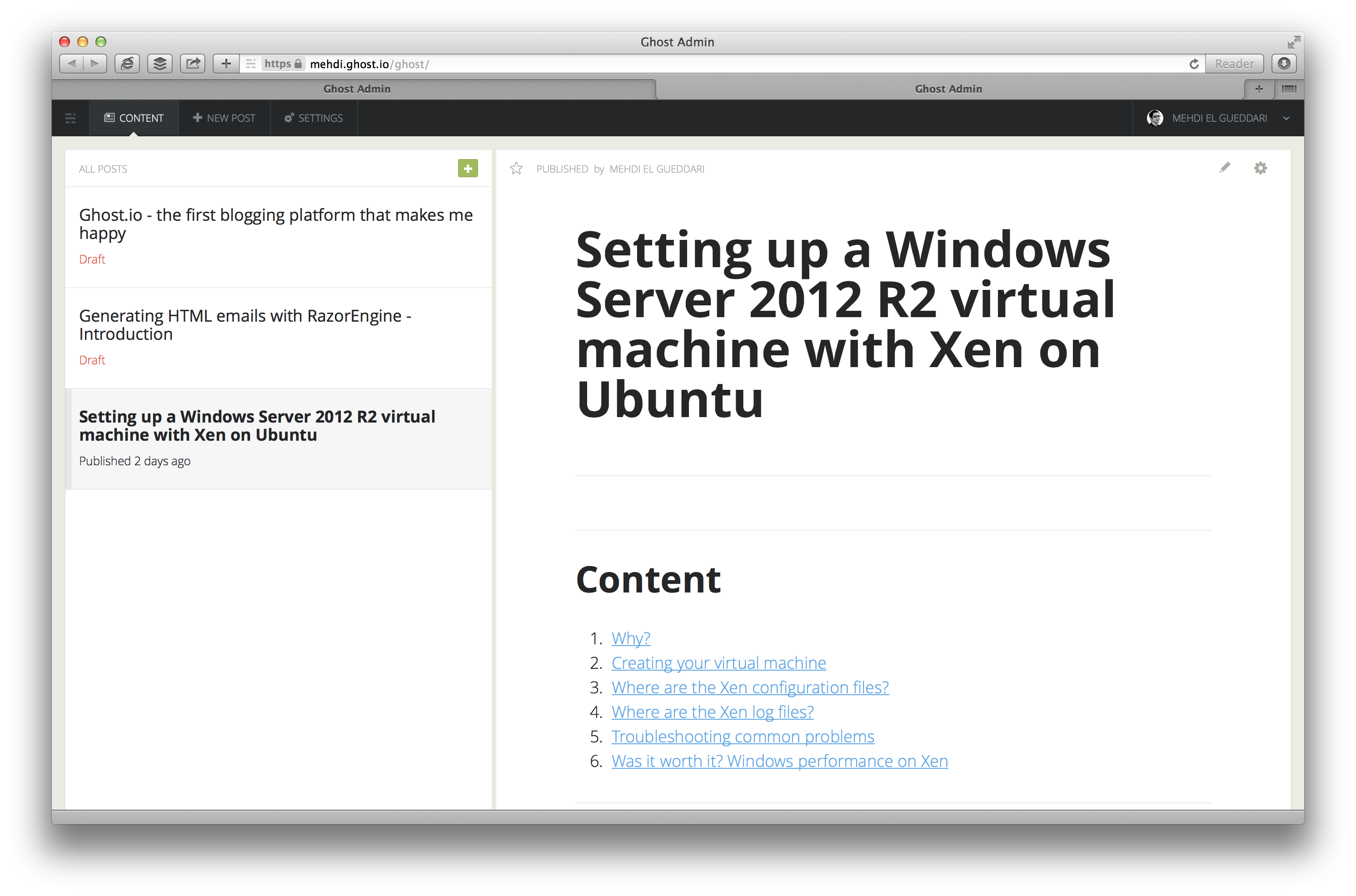Viewport: 1356px width, 896px height.
Task: Open the Content navigation tab
Action: click(x=134, y=118)
